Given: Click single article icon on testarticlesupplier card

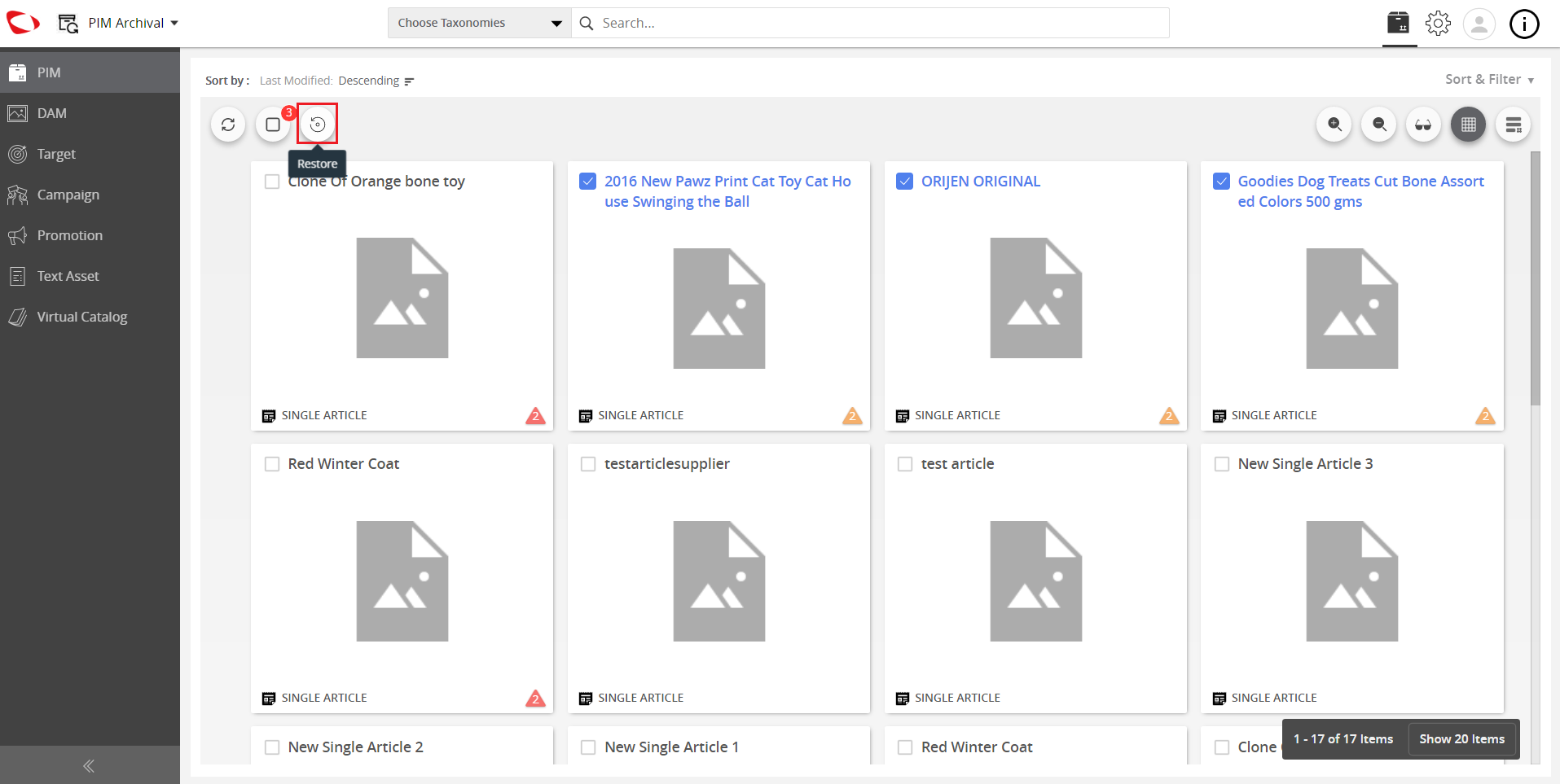Looking at the screenshot, I should (585, 699).
